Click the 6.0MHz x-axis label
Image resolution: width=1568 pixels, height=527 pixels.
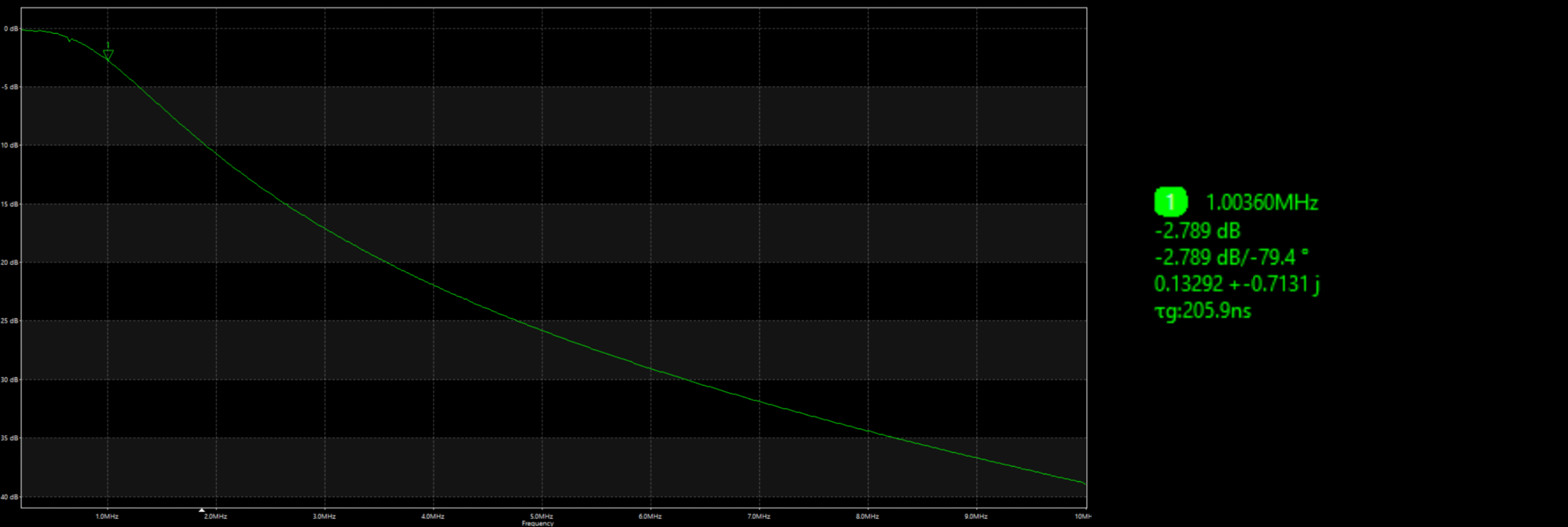[x=650, y=517]
